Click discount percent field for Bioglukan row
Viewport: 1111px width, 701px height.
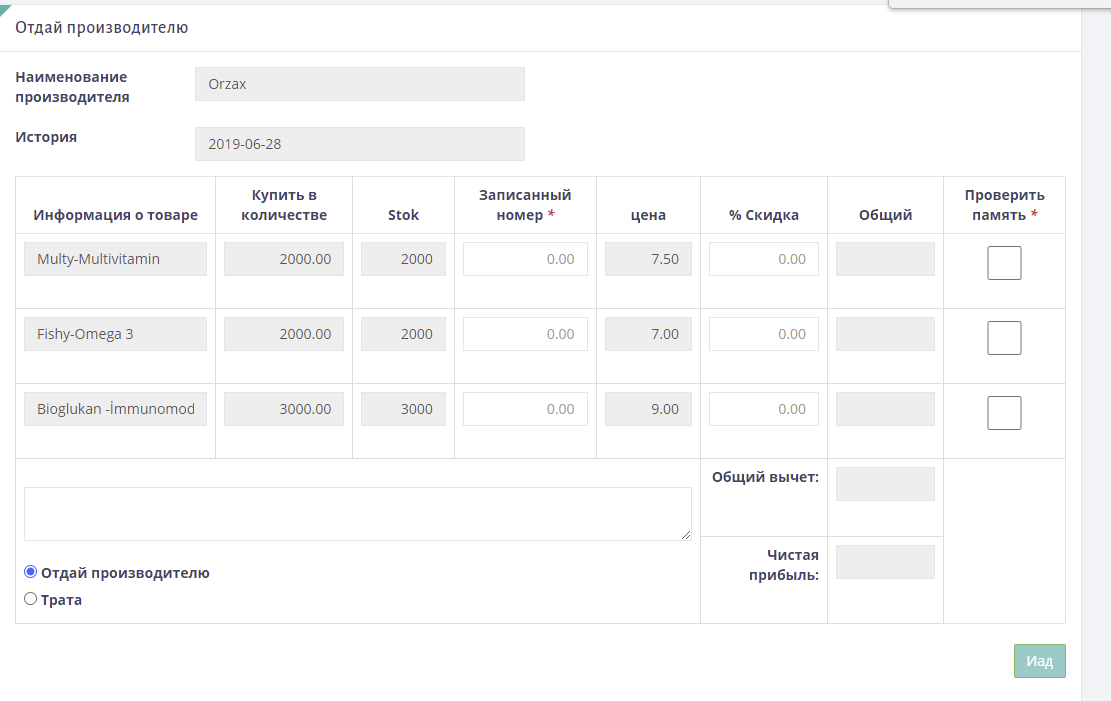point(764,409)
